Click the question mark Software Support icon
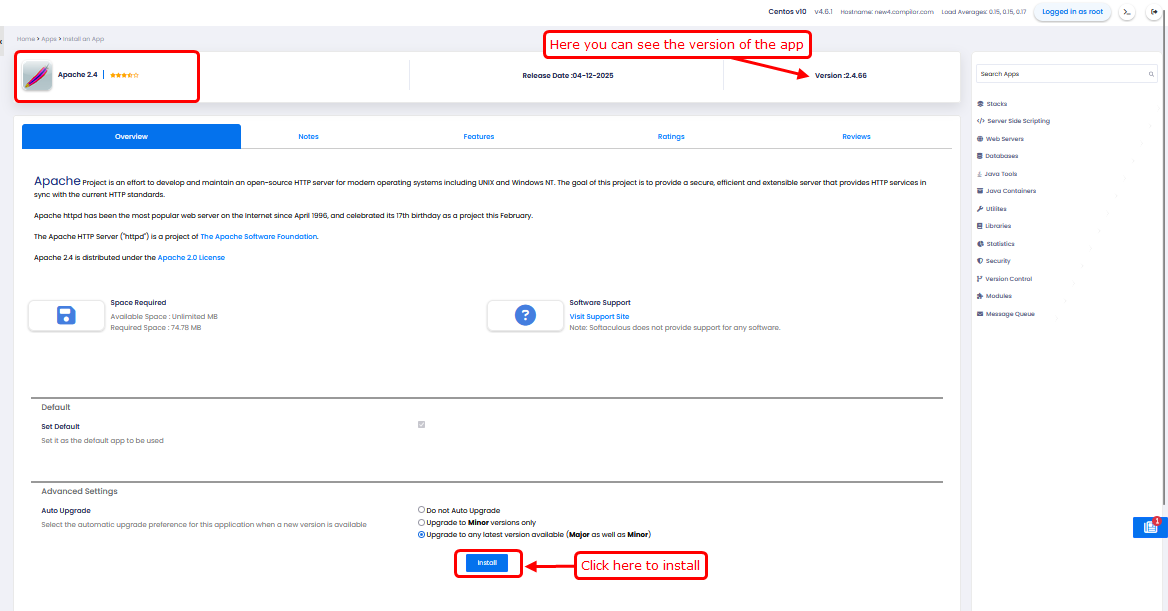Screen dimensions: 1168x611 (525, 316)
